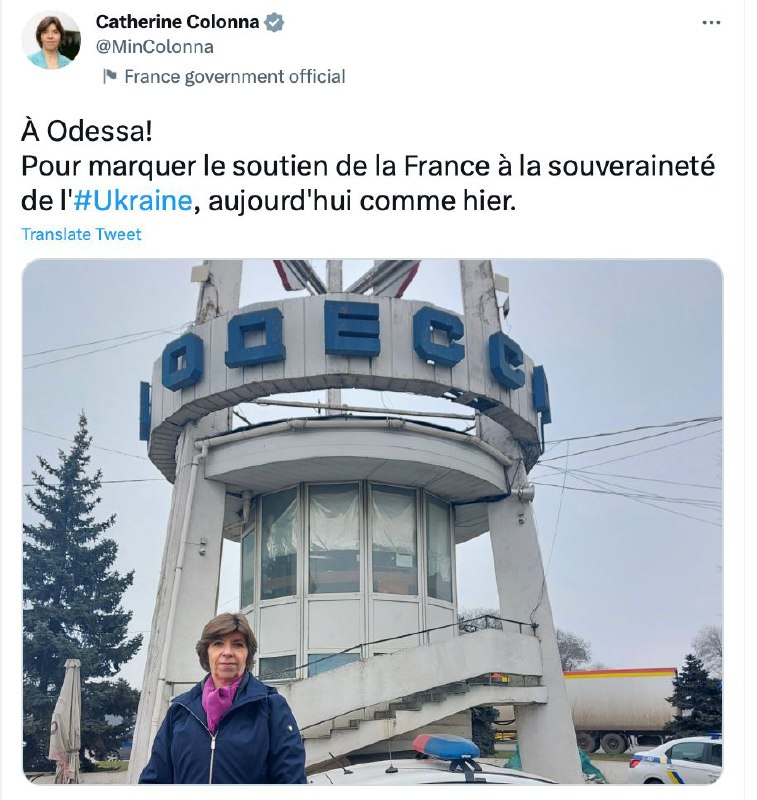Open the @MinColonna handle link

[155, 47]
